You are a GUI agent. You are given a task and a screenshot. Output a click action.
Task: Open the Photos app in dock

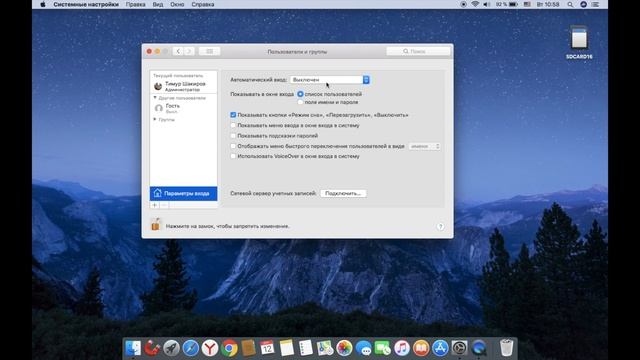tap(344, 348)
